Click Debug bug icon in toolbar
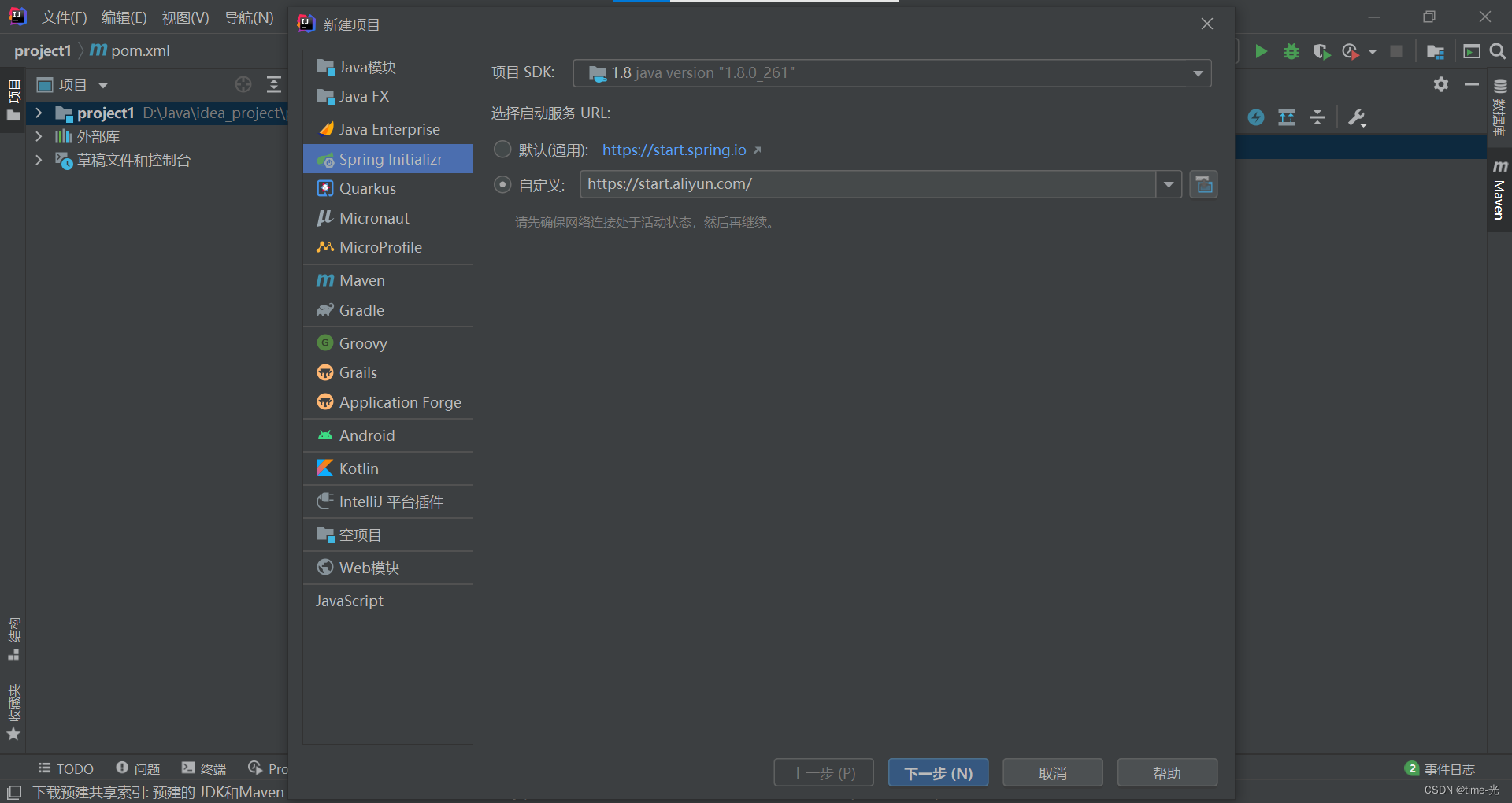This screenshot has height=803, width=1512. pyautogui.click(x=1291, y=51)
